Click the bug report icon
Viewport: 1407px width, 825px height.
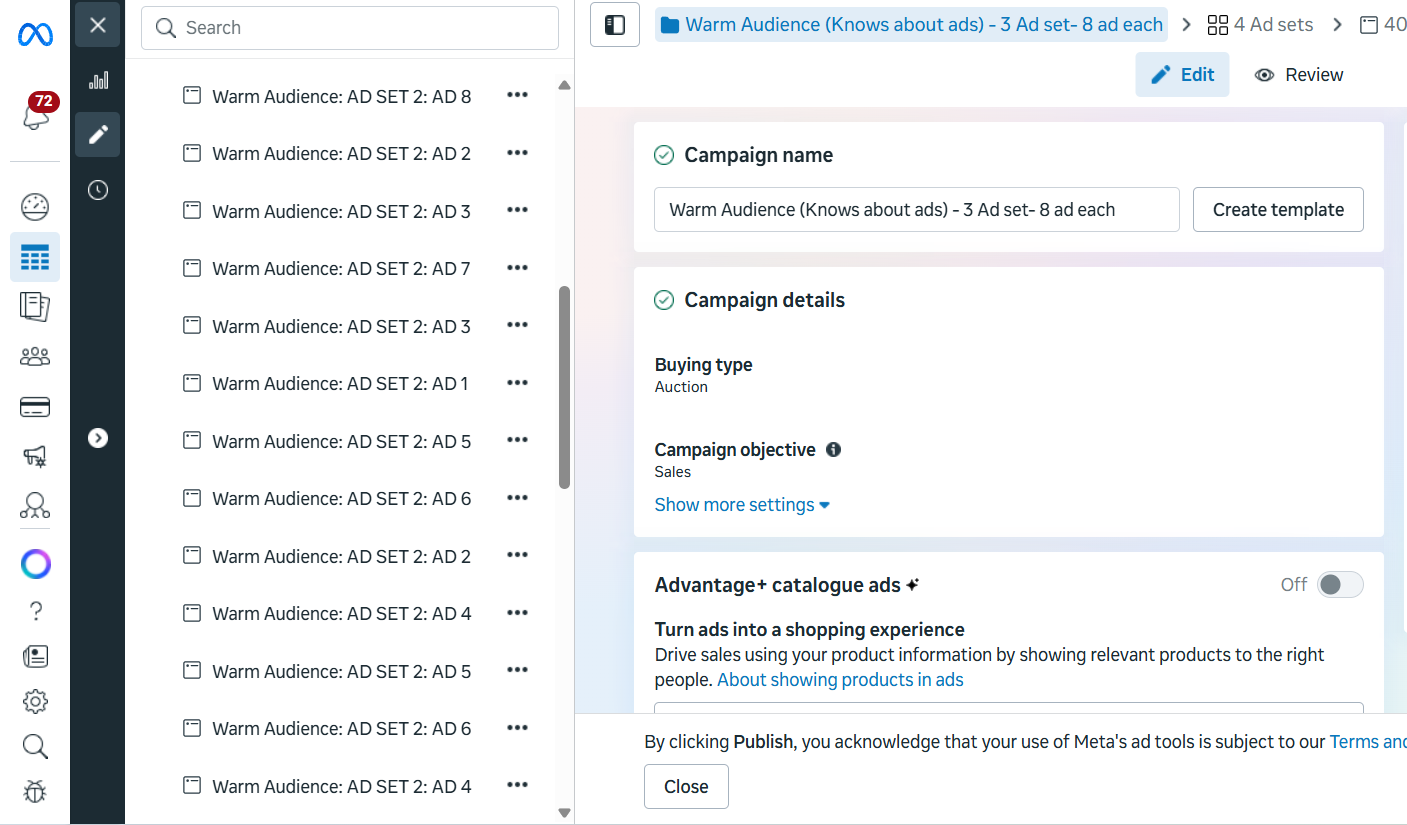click(35, 792)
